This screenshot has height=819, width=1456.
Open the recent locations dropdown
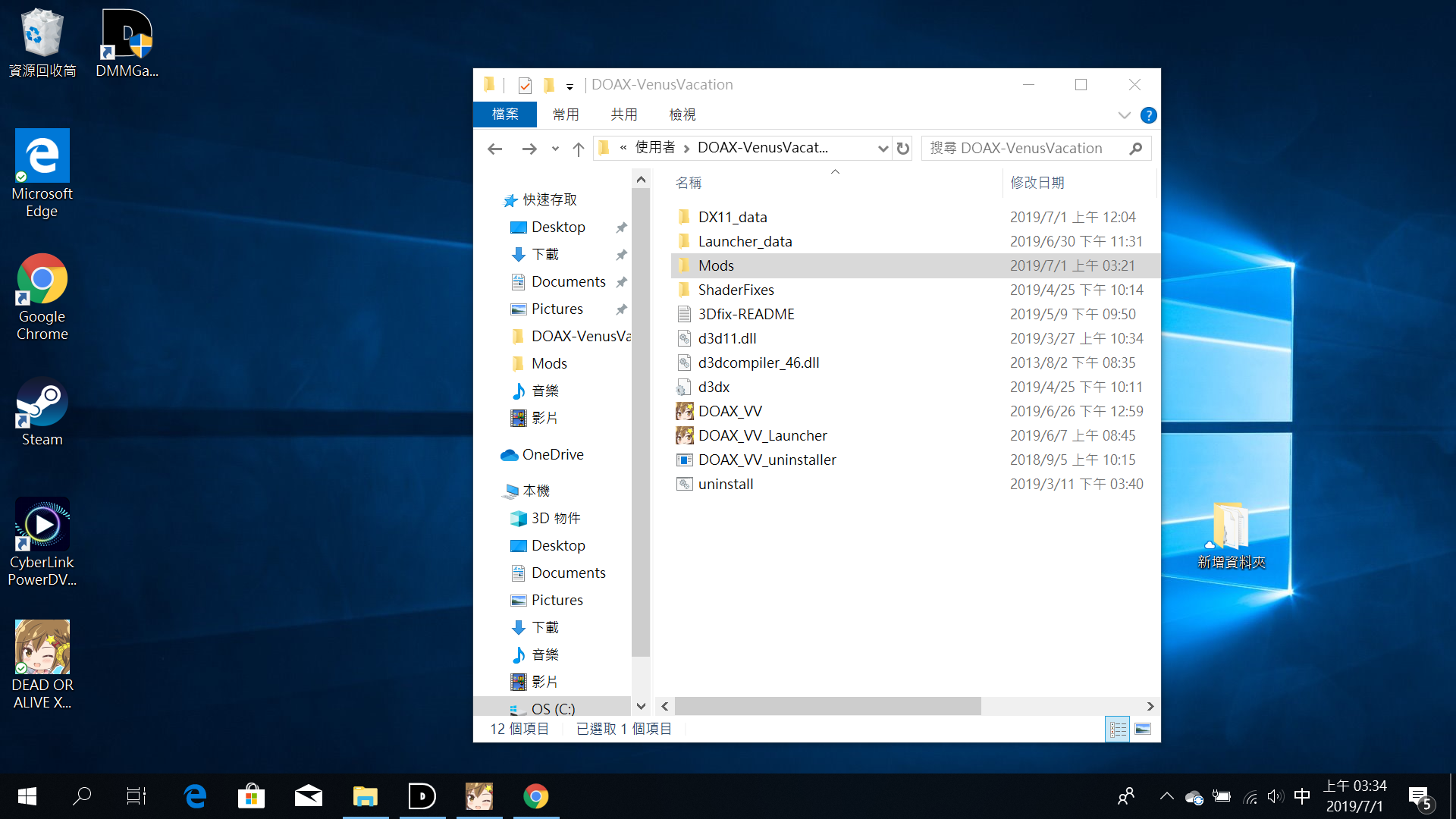coord(555,149)
